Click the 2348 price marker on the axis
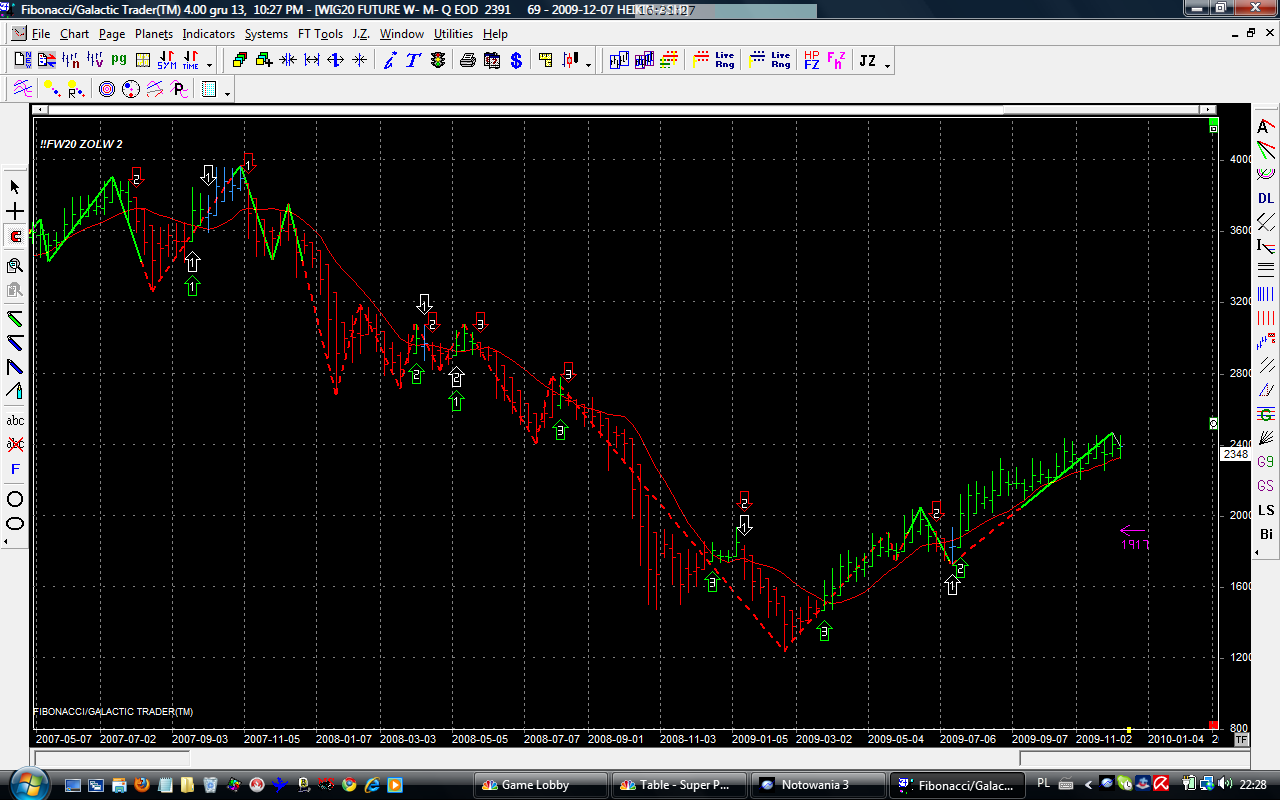The width and height of the screenshot is (1280, 800). pos(1235,455)
